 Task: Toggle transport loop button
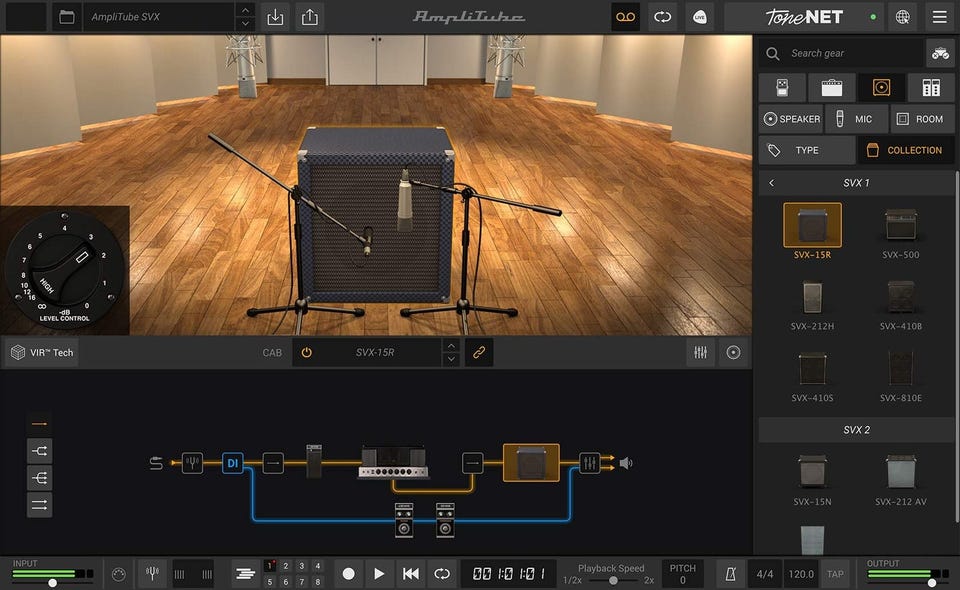pos(441,574)
